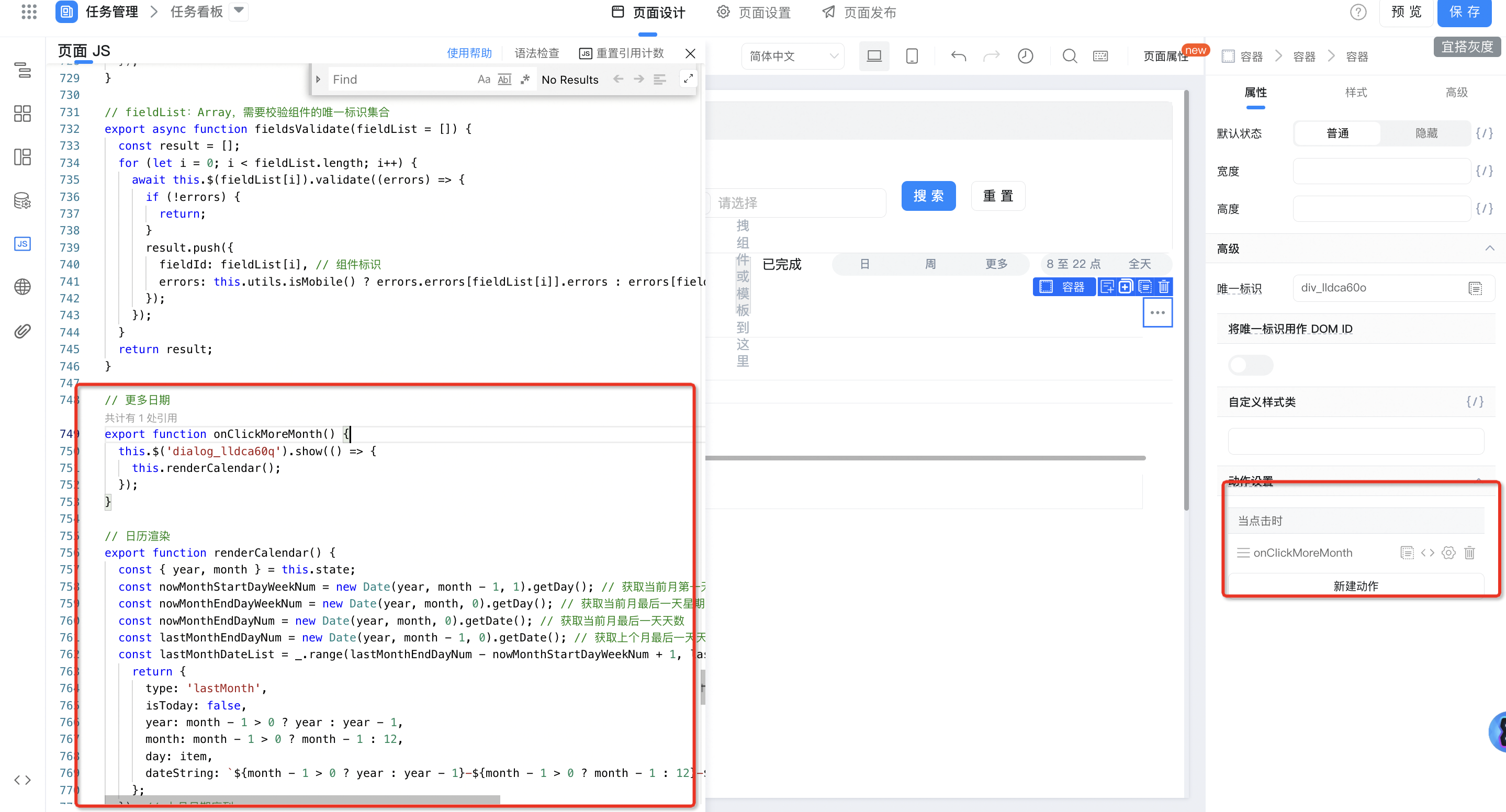Click the 宽度 input field
The height and width of the screenshot is (812, 1506).
[1381, 171]
